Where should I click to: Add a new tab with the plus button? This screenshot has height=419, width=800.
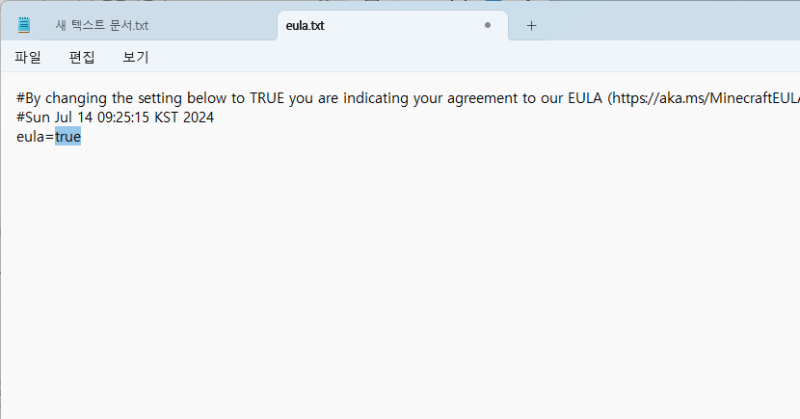pyautogui.click(x=531, y=26)
